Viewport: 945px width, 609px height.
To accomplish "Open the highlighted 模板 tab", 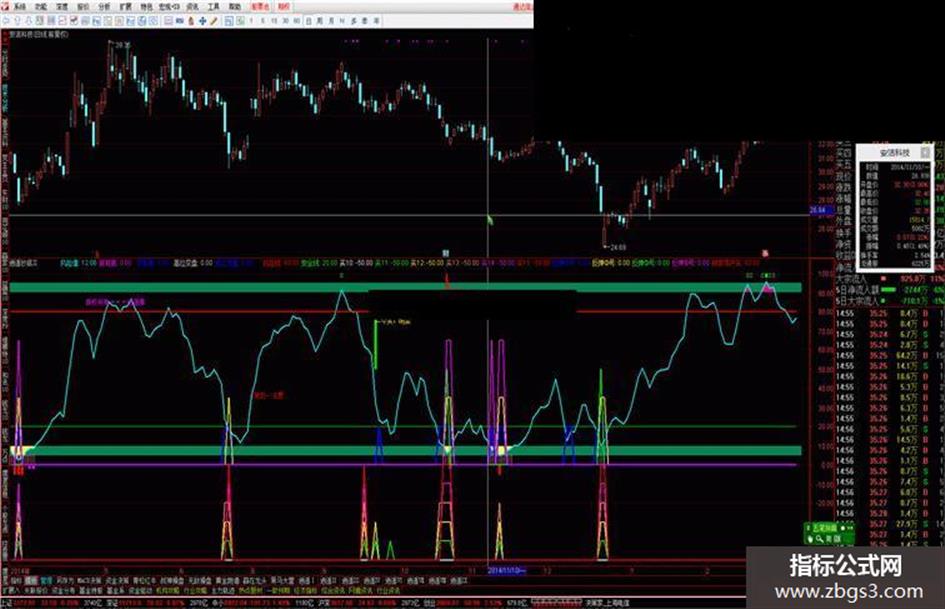I will (x=31, y=581).
